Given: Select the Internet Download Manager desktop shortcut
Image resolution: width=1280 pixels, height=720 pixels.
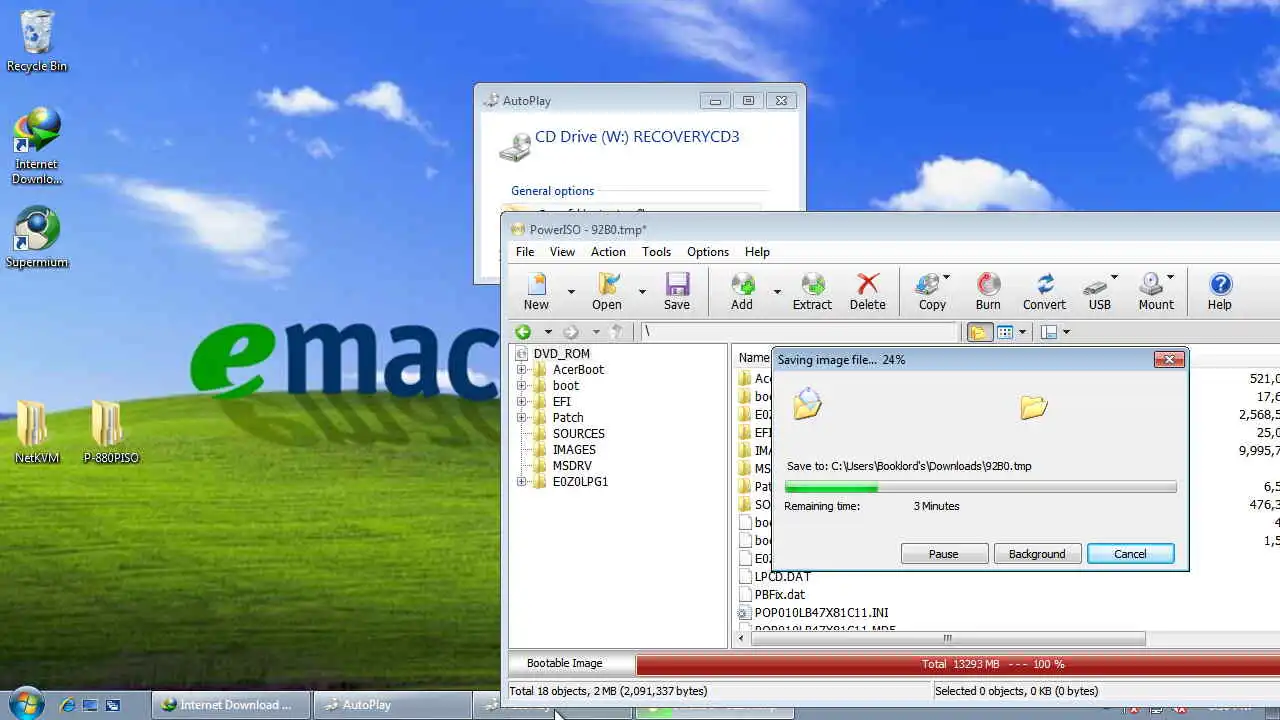Looking at the screenshot, I should tap(37, 146).
